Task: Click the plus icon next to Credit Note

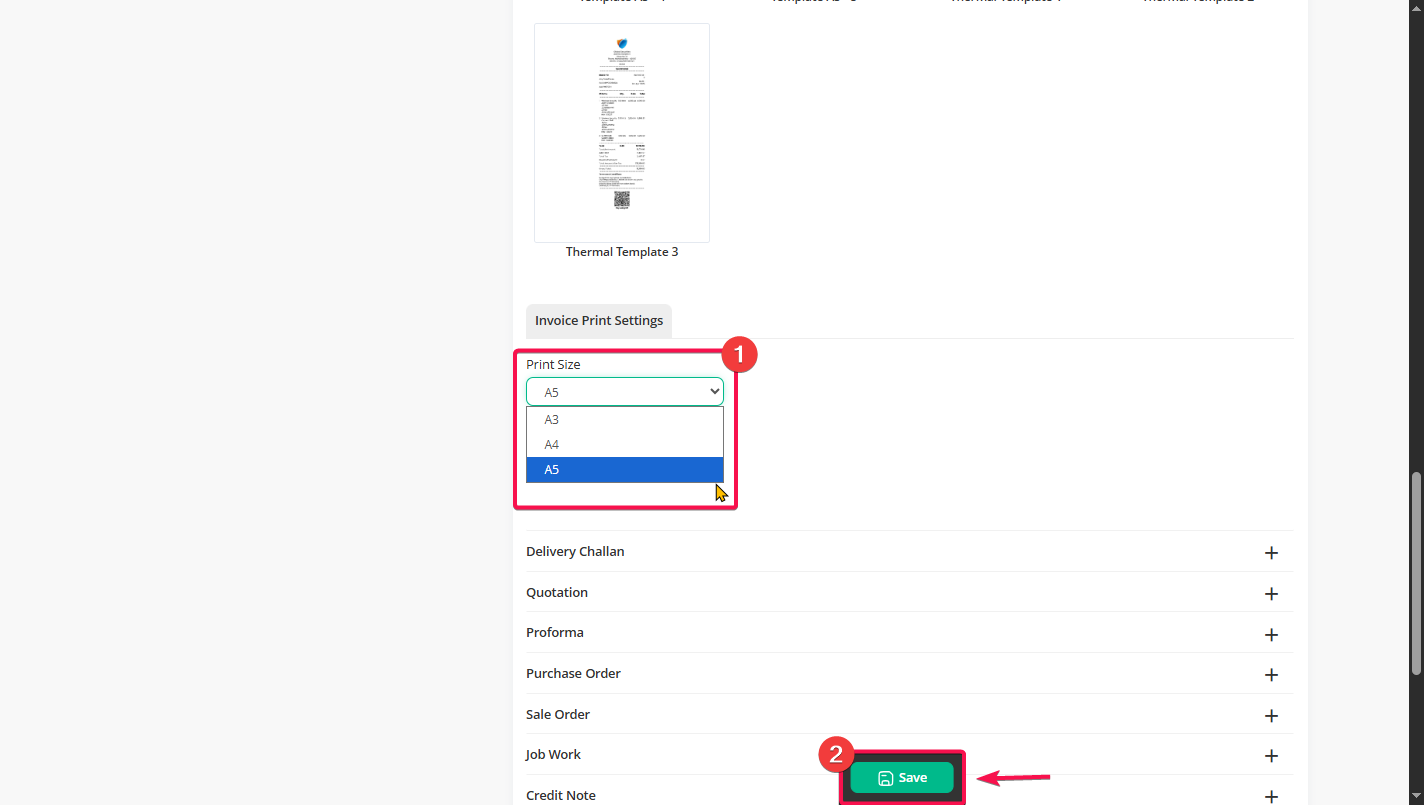Action: [1271, 797]
